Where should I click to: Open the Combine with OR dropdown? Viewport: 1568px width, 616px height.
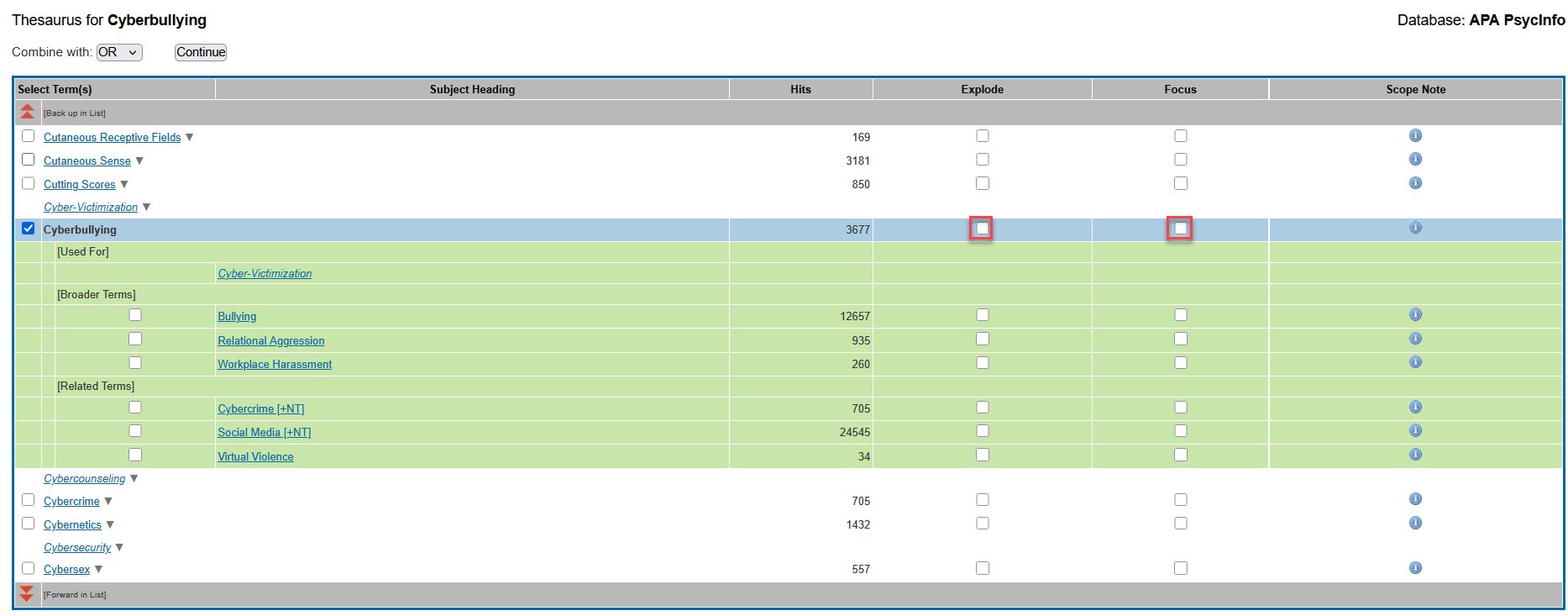(119, 52)
